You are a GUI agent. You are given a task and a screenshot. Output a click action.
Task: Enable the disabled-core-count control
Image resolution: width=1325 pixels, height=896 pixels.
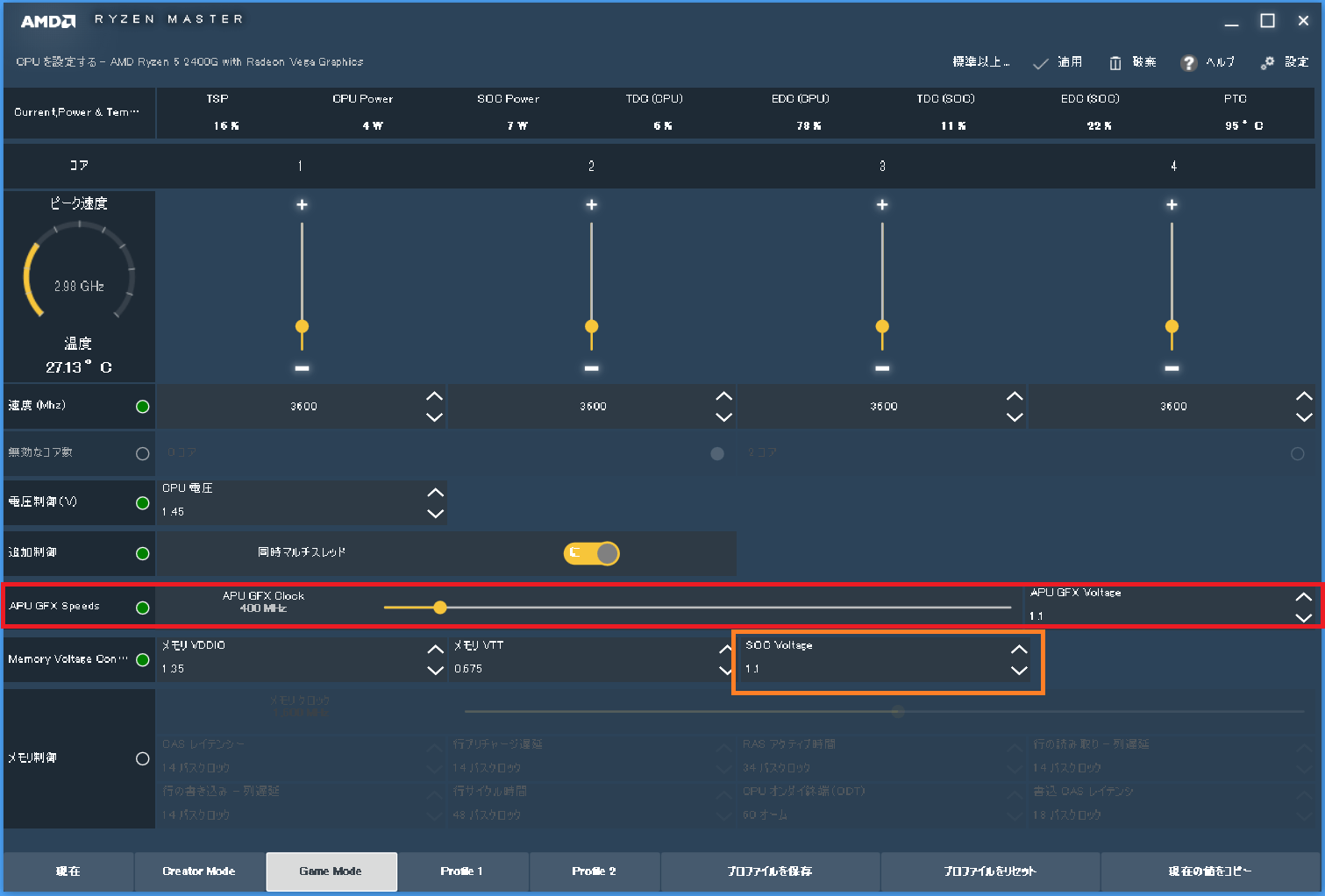pos(143,454)
